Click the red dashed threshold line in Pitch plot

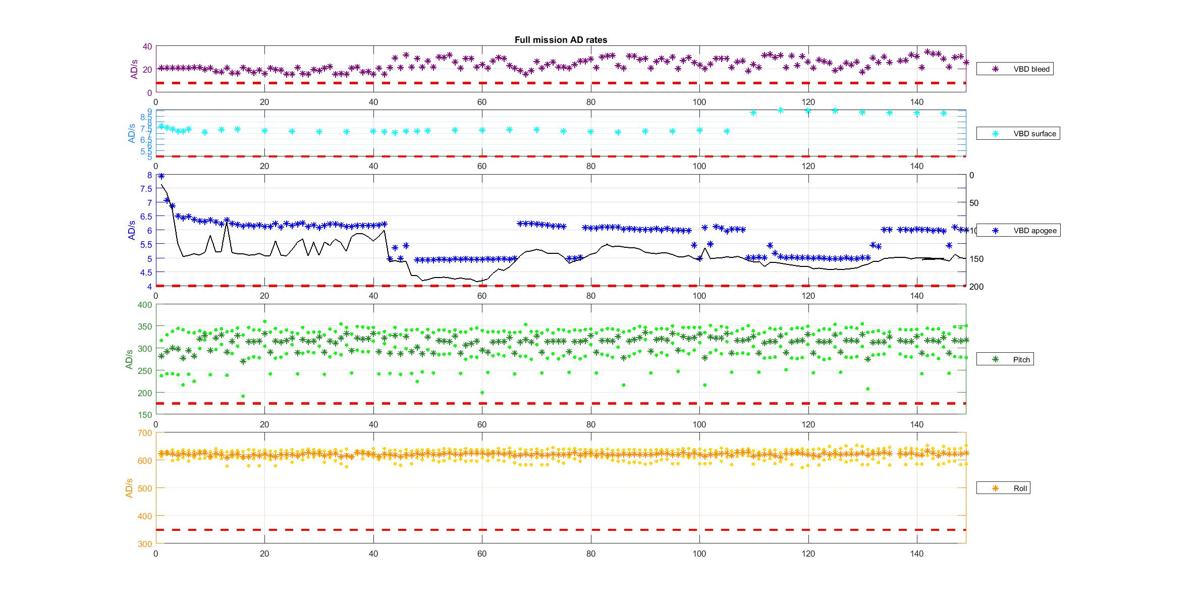(561, 403)
